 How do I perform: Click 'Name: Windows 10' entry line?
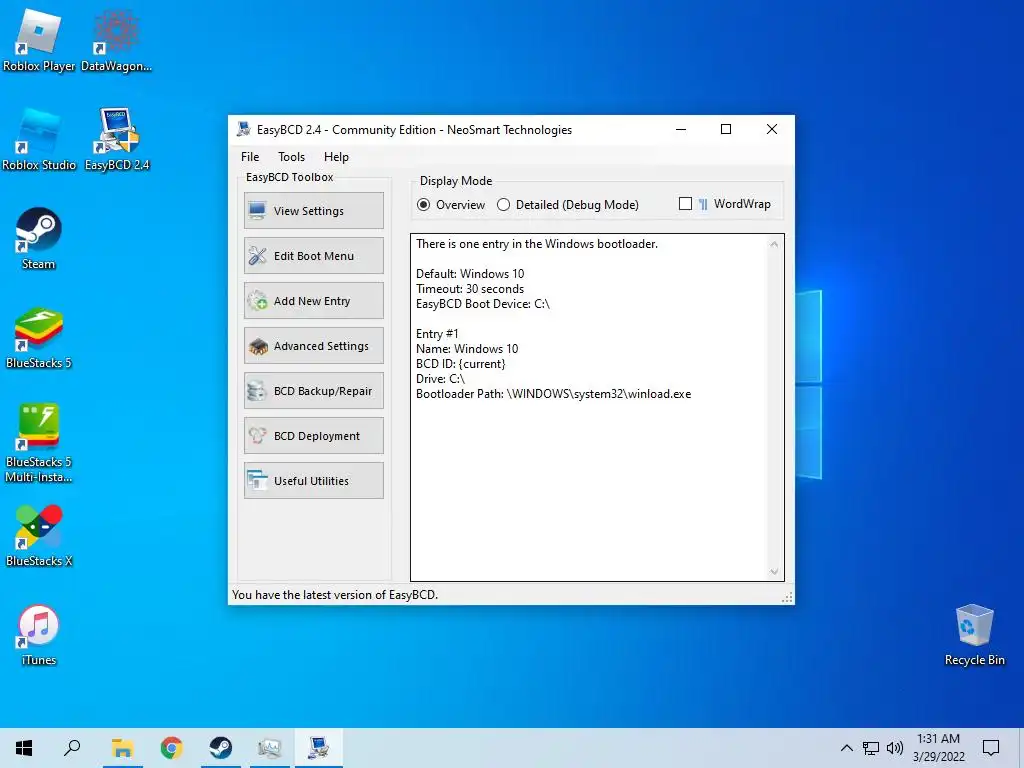(x=467, y=349)
